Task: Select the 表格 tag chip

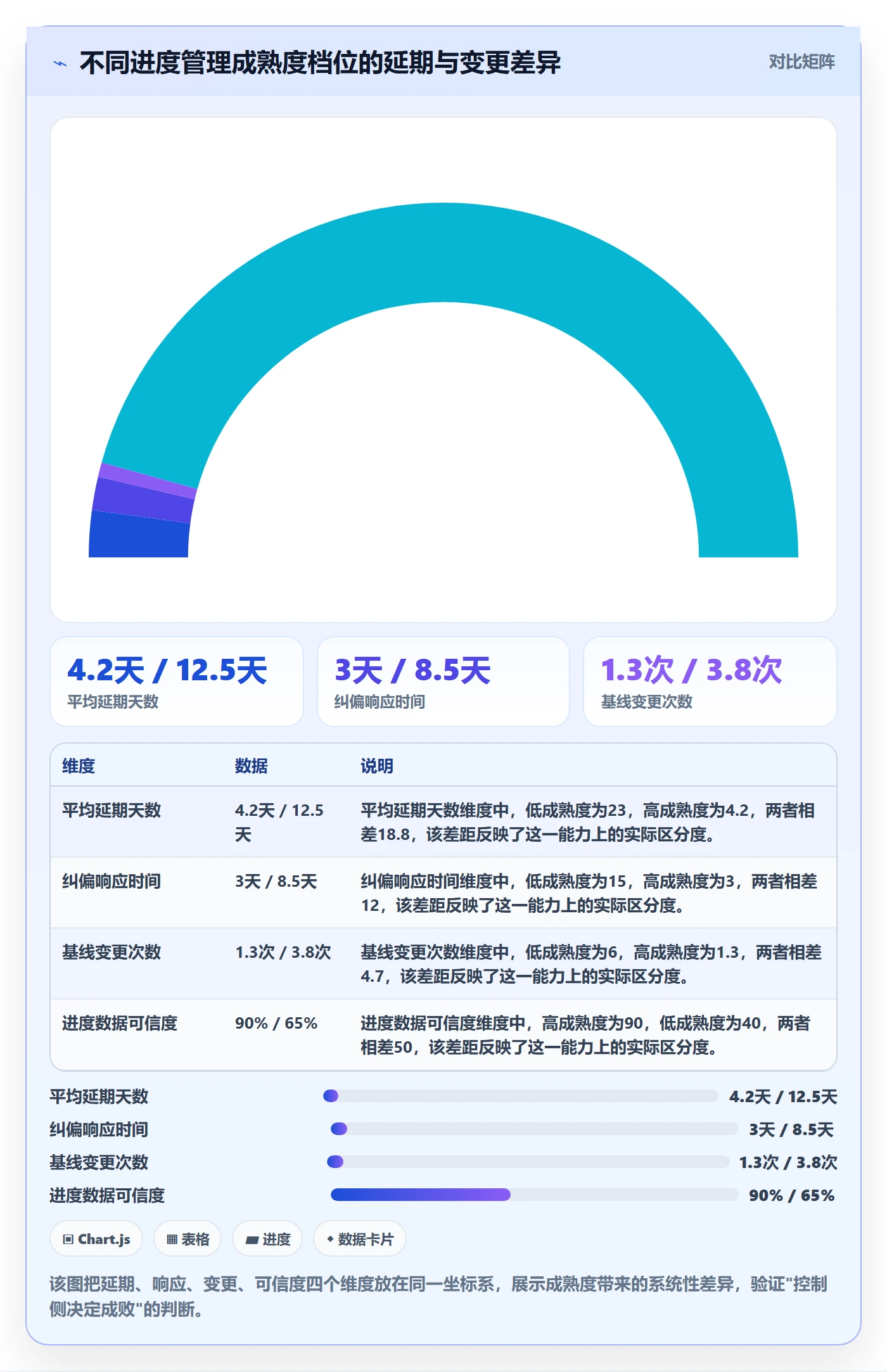Action: 188,1239
